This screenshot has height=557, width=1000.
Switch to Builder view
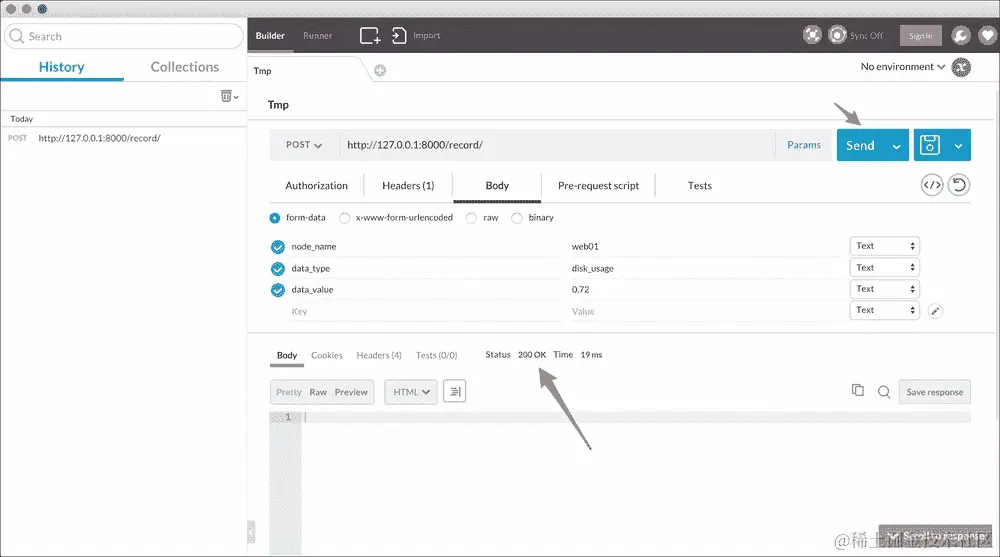click(x=270, y=36)
